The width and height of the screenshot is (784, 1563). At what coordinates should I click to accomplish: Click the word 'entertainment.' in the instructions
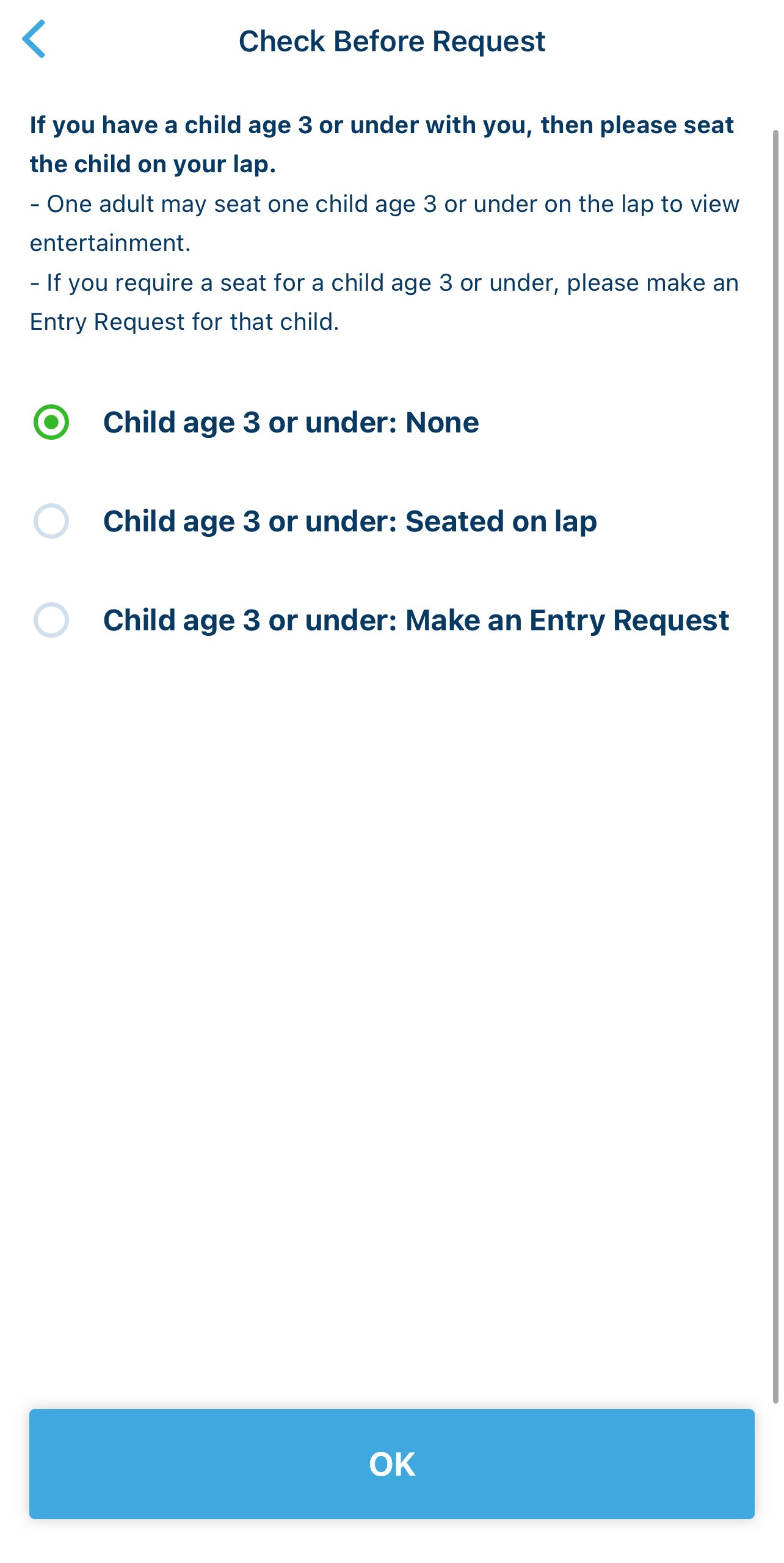[111, 244]
